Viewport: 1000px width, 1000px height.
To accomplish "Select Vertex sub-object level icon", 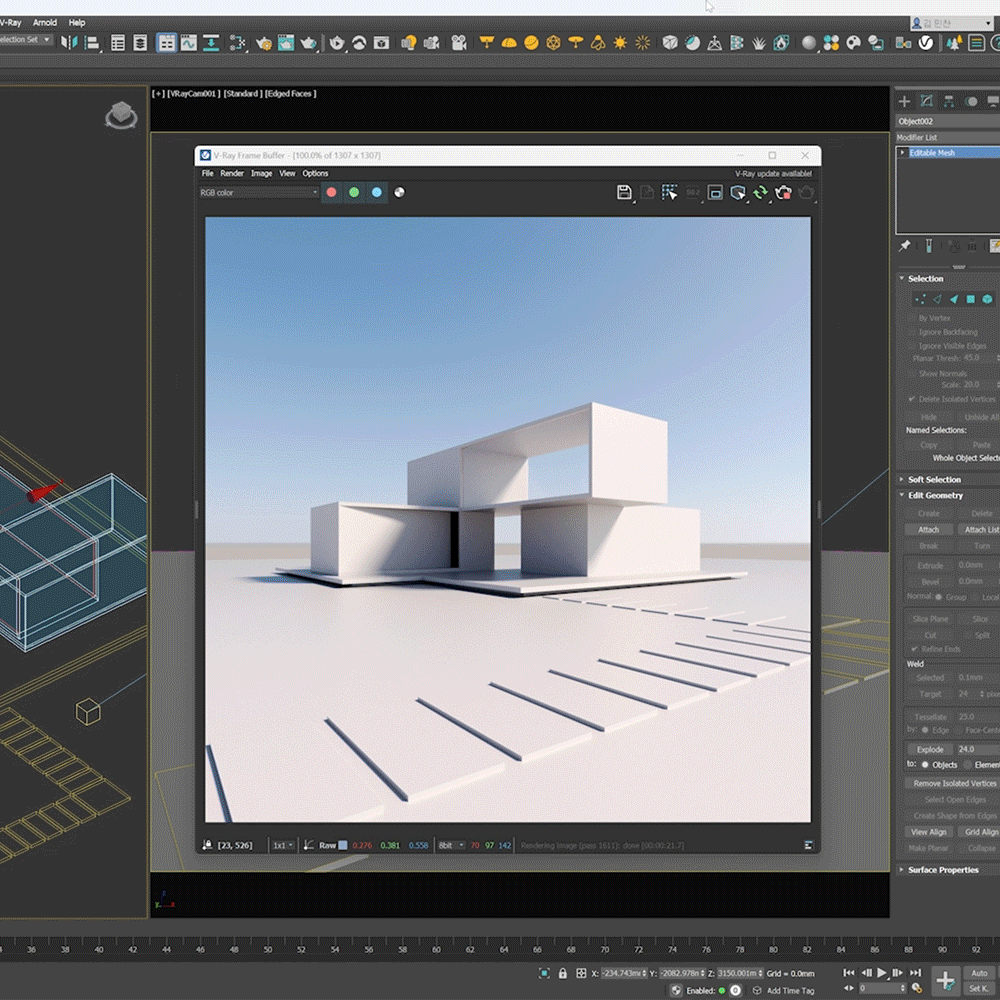I will tap(919, 299).
